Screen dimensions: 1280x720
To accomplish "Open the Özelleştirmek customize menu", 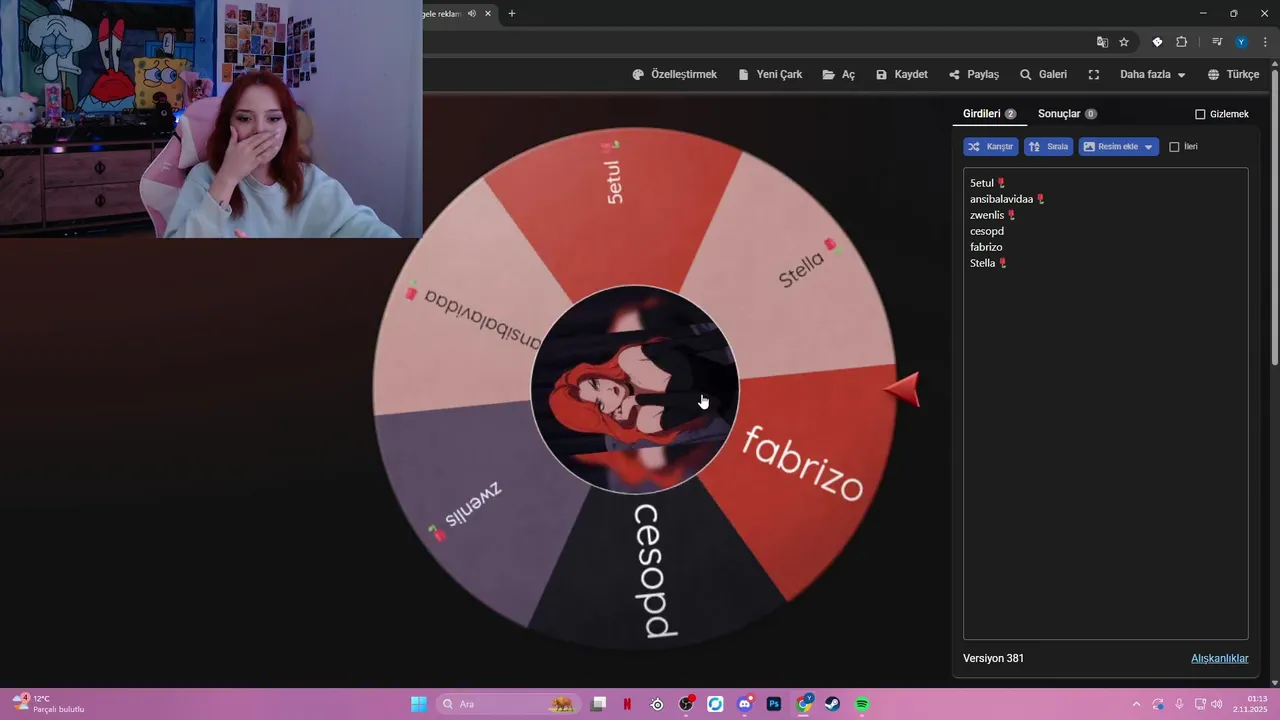I will [x=675, y=75].
